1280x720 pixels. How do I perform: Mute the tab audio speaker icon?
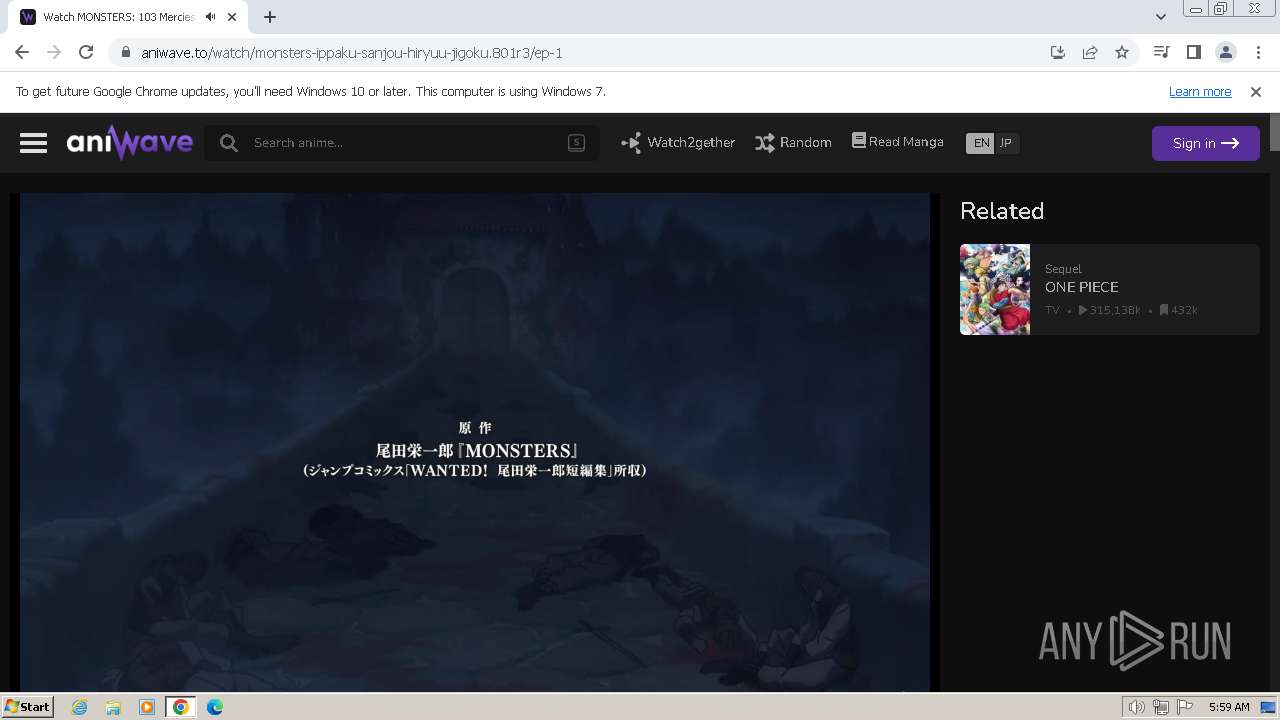coord(210,17)
